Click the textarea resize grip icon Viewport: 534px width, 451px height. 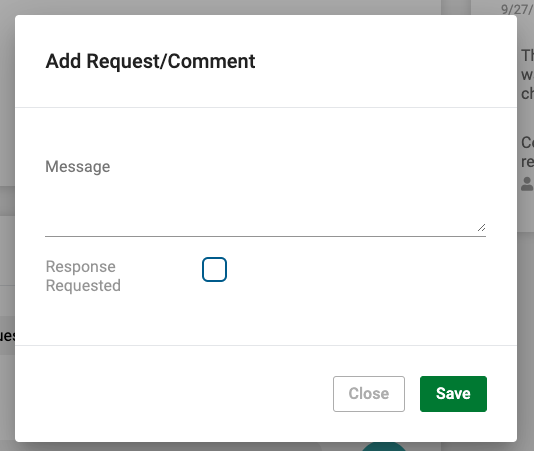point(481,227)
